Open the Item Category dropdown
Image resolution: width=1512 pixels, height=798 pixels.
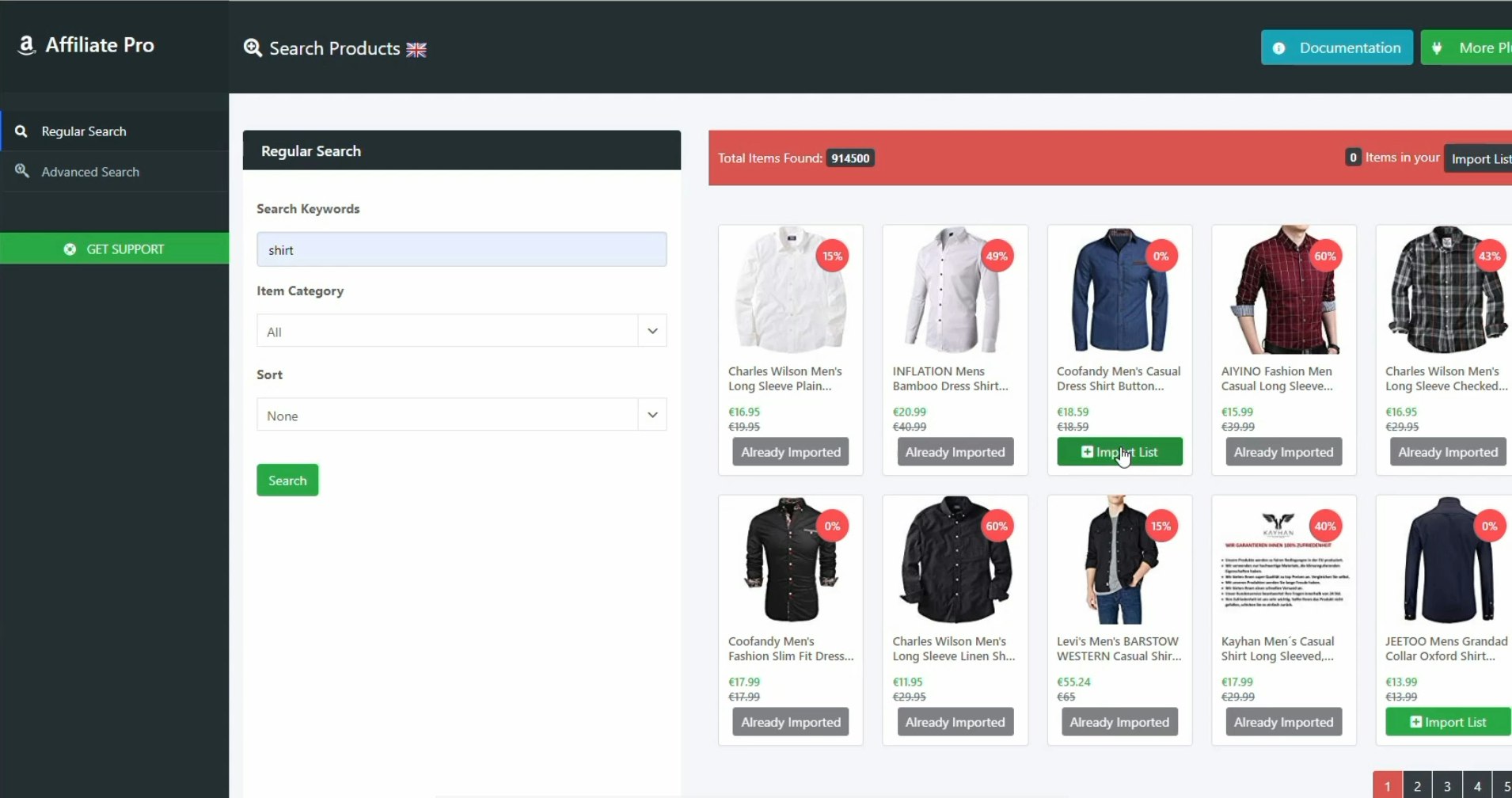[461, 330]
